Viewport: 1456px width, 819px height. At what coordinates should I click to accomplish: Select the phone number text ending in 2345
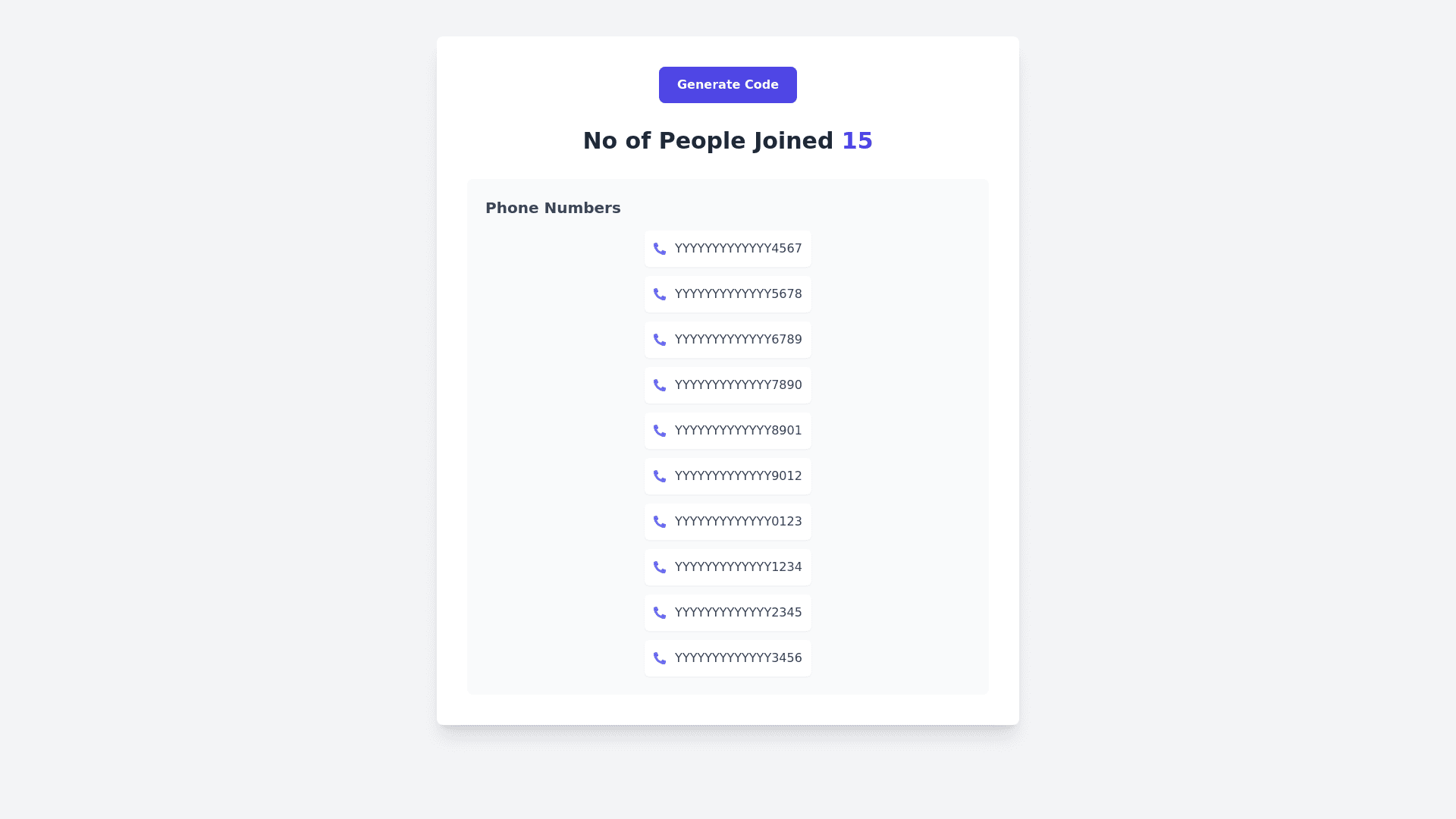point(738,613)
